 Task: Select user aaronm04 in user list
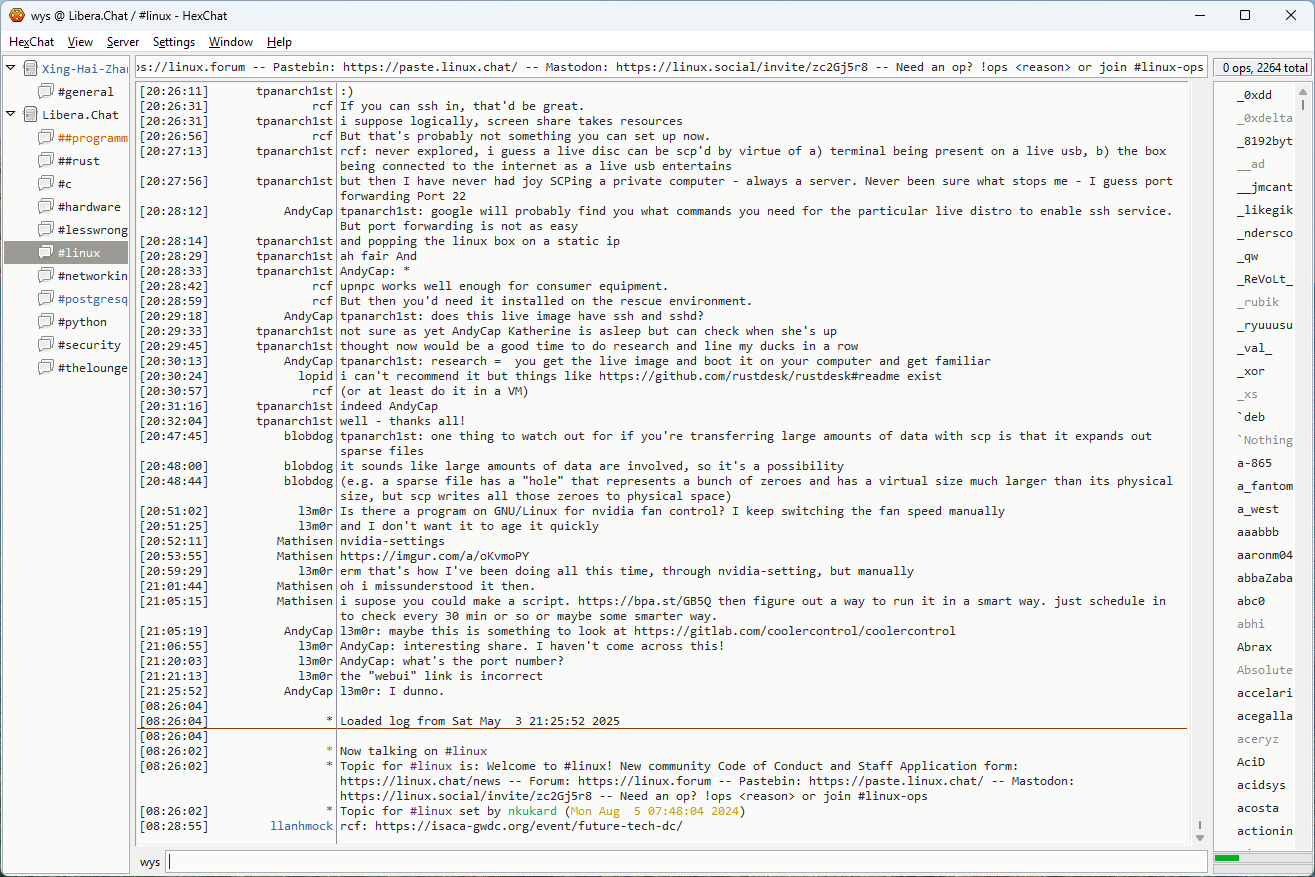(x=1264, y=555)
